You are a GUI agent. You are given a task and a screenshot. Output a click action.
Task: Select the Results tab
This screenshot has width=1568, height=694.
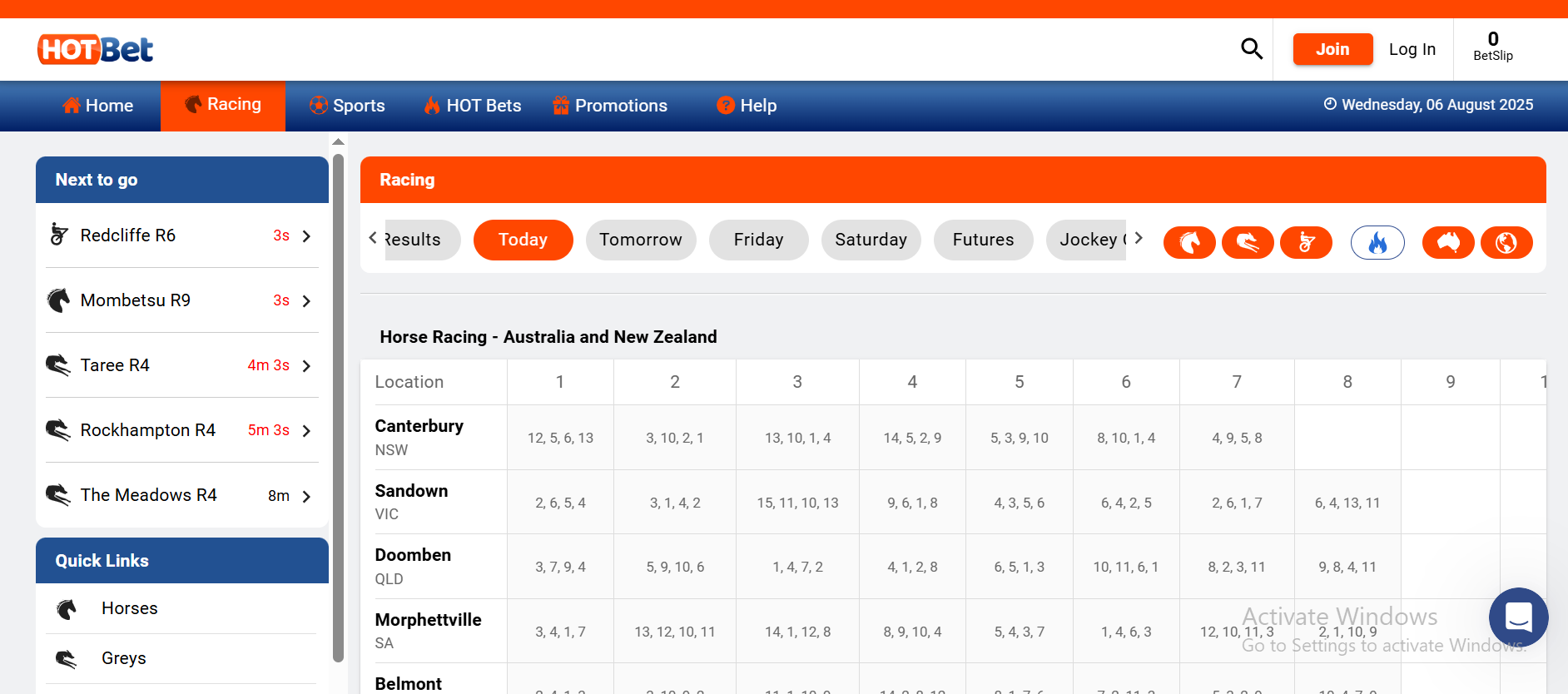(423, 240)
